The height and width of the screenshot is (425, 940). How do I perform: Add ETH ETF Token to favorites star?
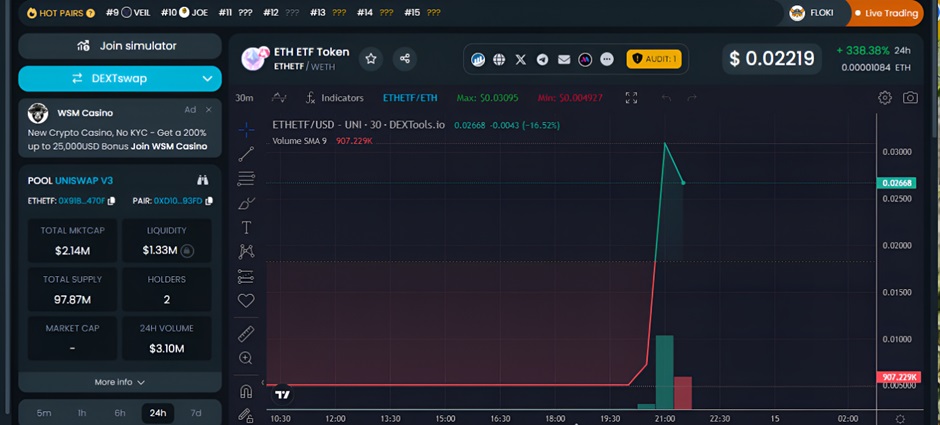tap(371, 59)
